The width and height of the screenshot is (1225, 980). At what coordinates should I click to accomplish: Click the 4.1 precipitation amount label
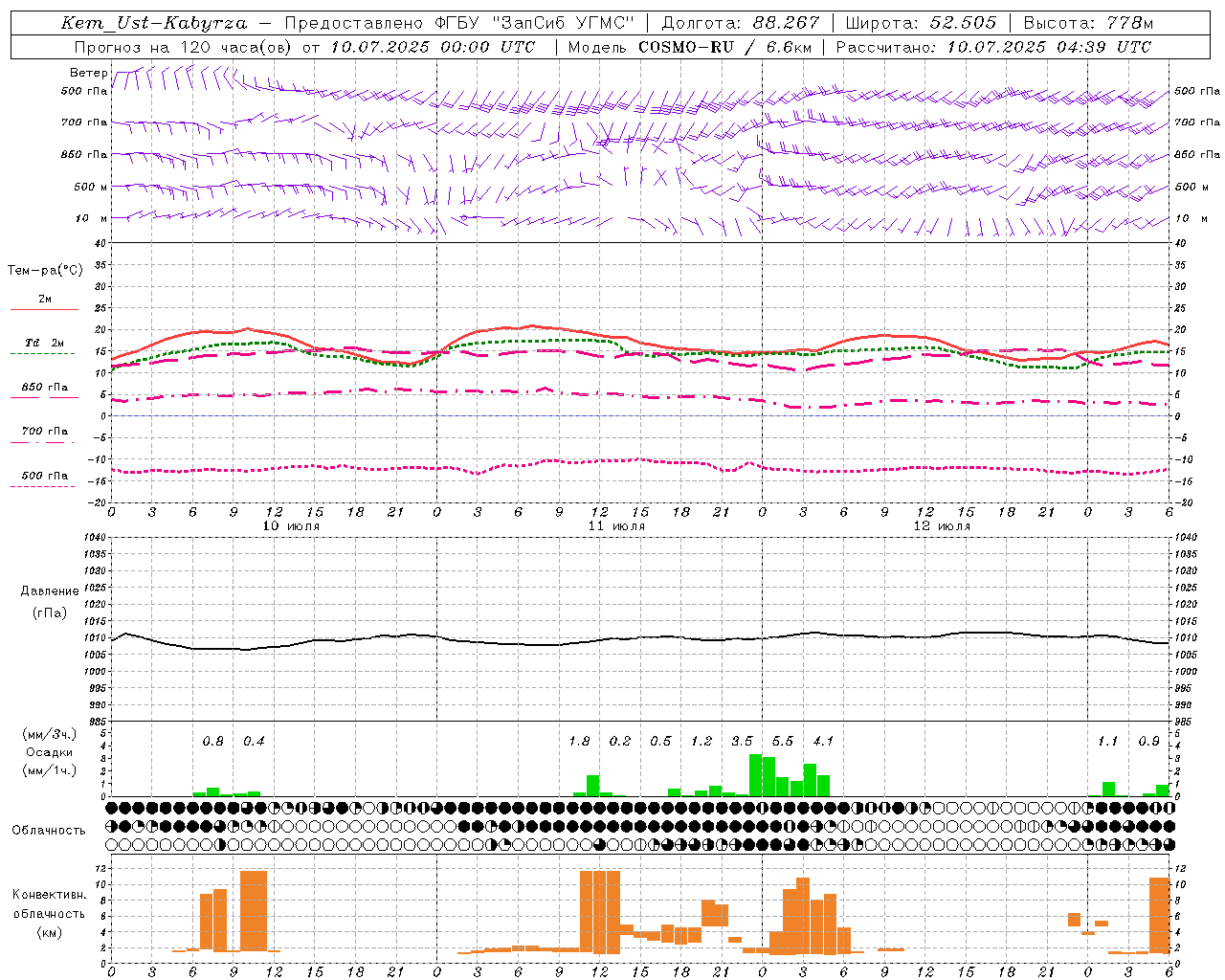[x=823, y=741]
